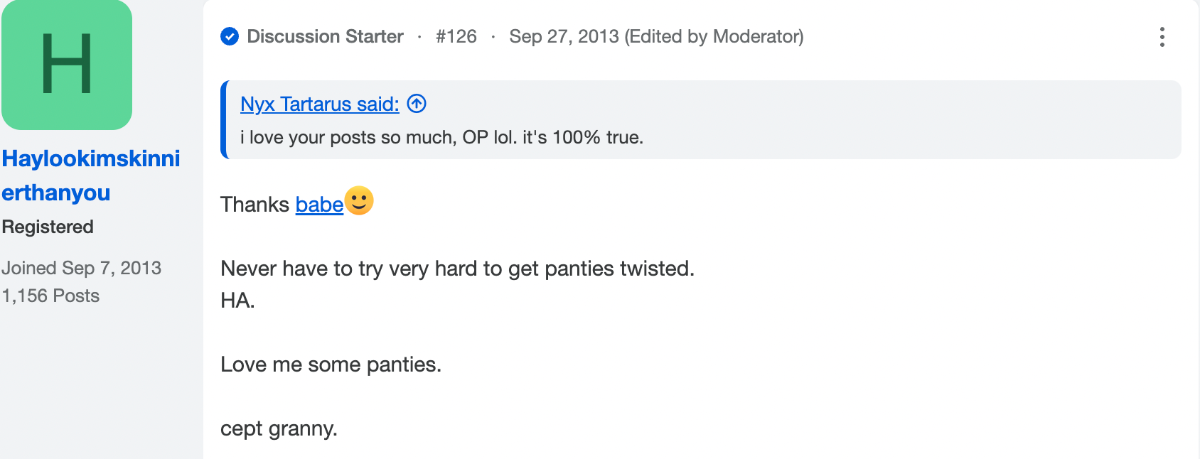Click the smiley emoji after babe
Image resolution: width=1200 pixels, height=459 pixels.
click(359, 201)
